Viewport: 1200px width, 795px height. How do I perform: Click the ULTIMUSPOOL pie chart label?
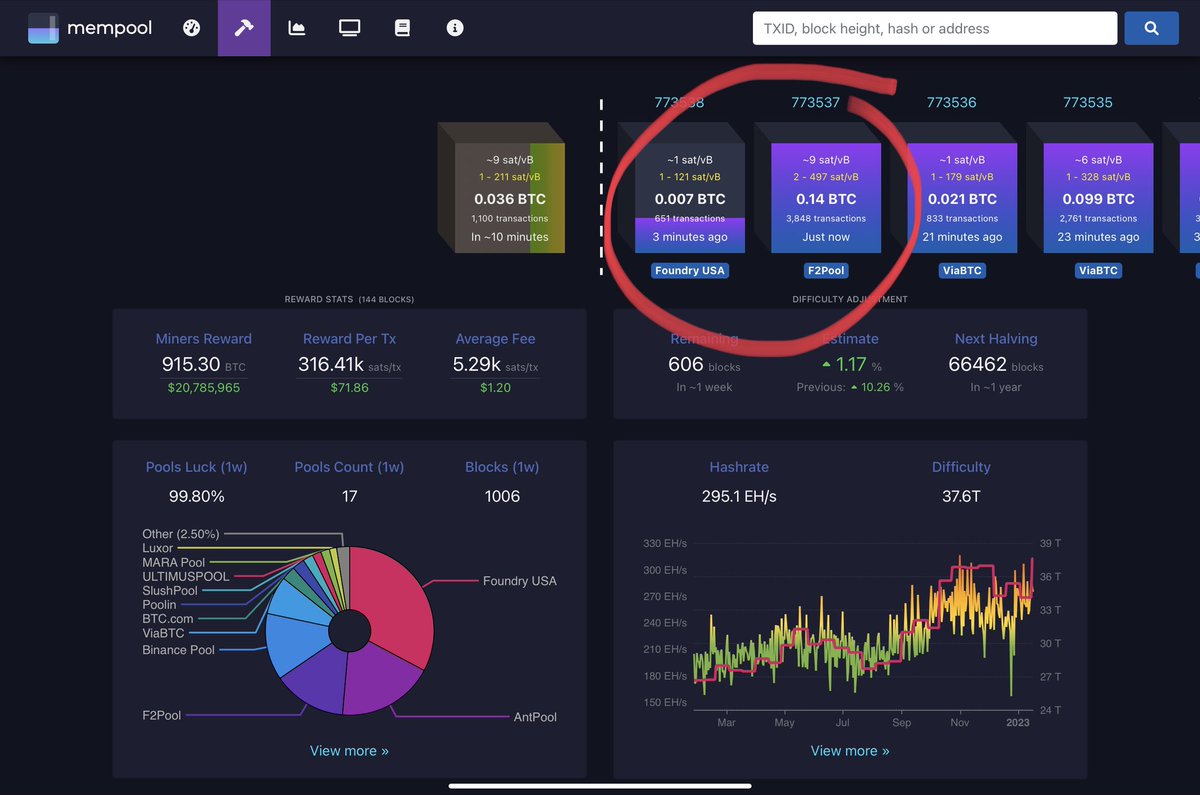point(186,577)
